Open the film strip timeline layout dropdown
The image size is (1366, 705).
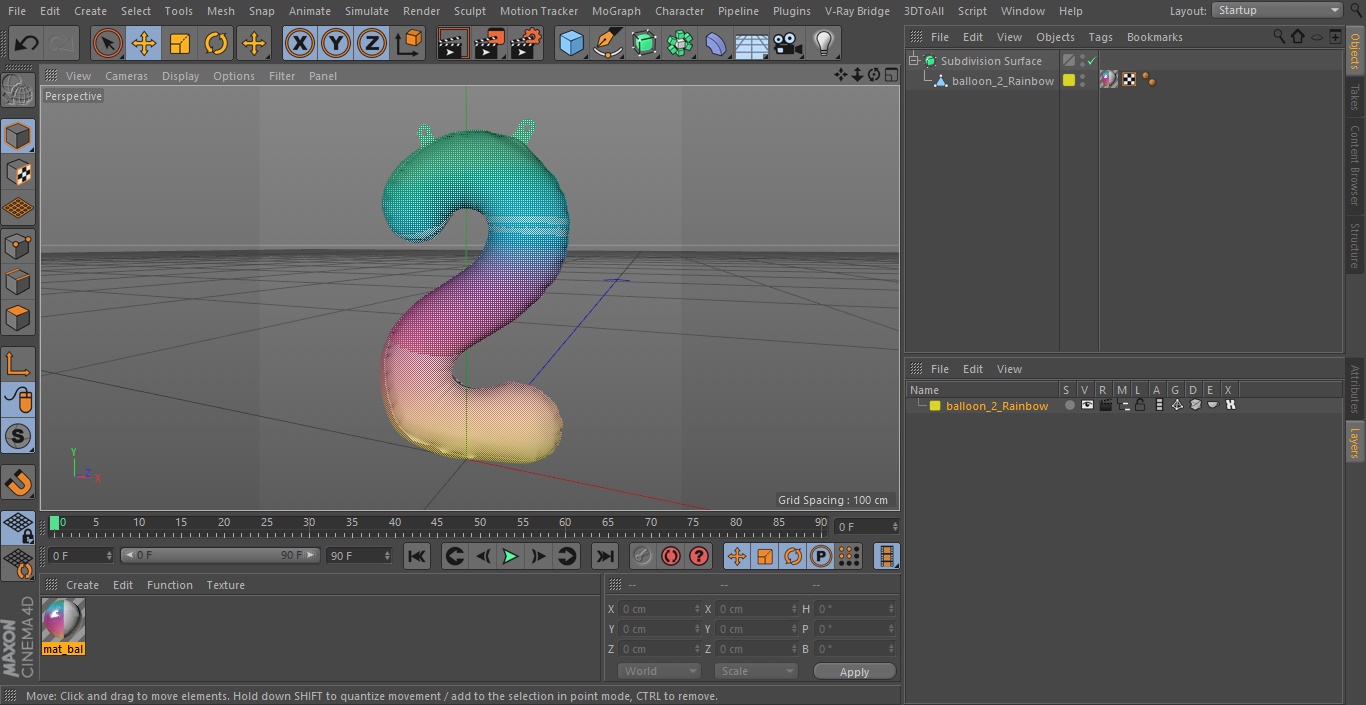click(x=886, y=556)
